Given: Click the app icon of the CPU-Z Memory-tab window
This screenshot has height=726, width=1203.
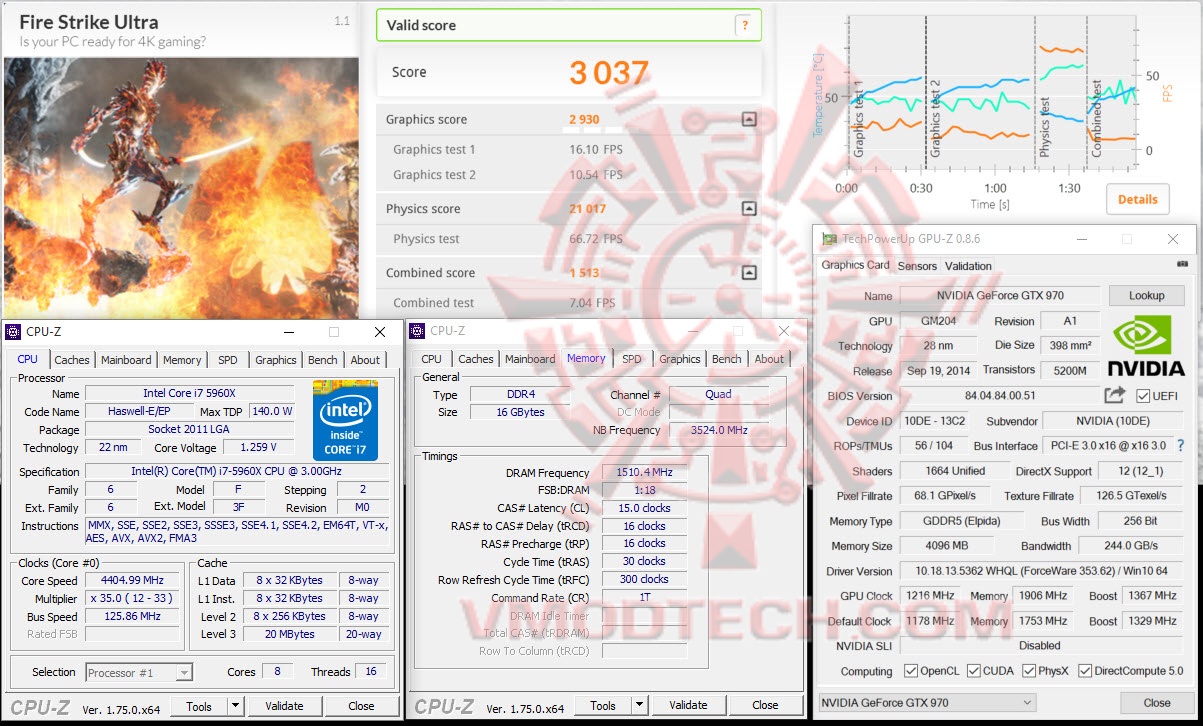Looking at the screenshot, I should (417, 331).
